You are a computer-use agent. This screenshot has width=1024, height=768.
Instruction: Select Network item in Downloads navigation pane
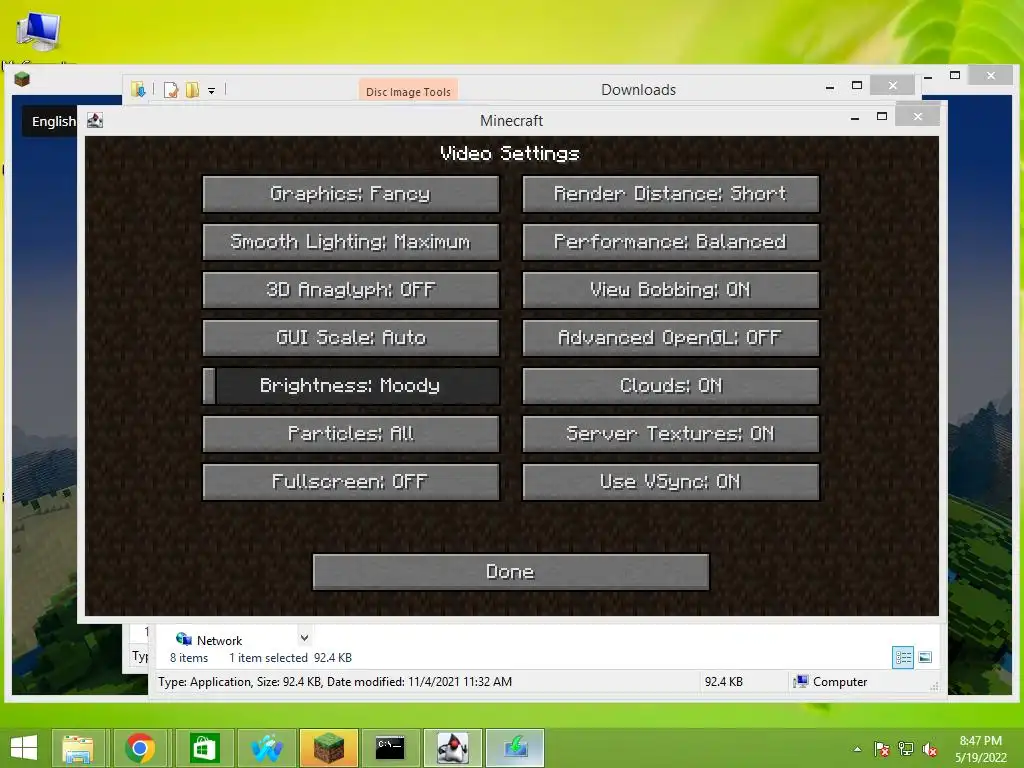pos(210,641)
